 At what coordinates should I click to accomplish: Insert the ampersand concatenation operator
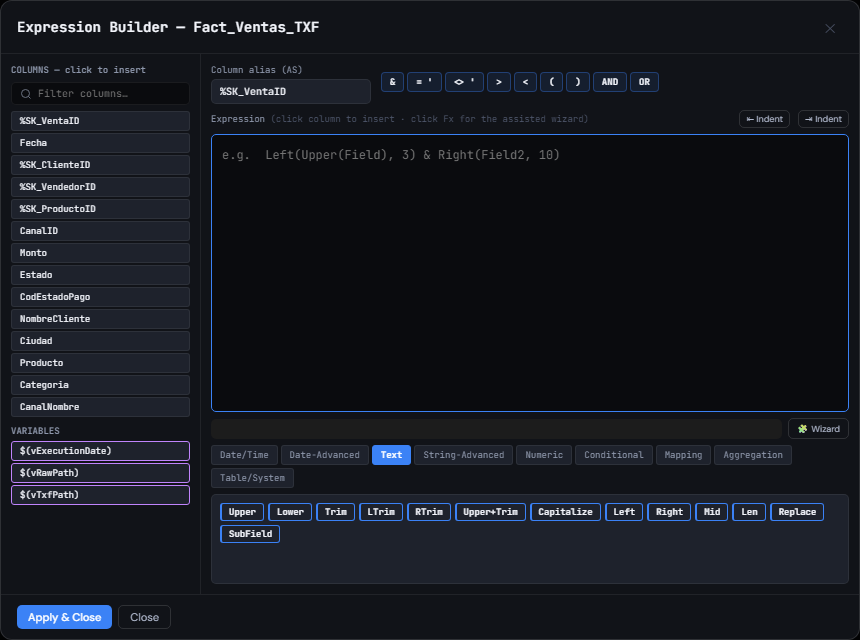(x=393, y=82)
